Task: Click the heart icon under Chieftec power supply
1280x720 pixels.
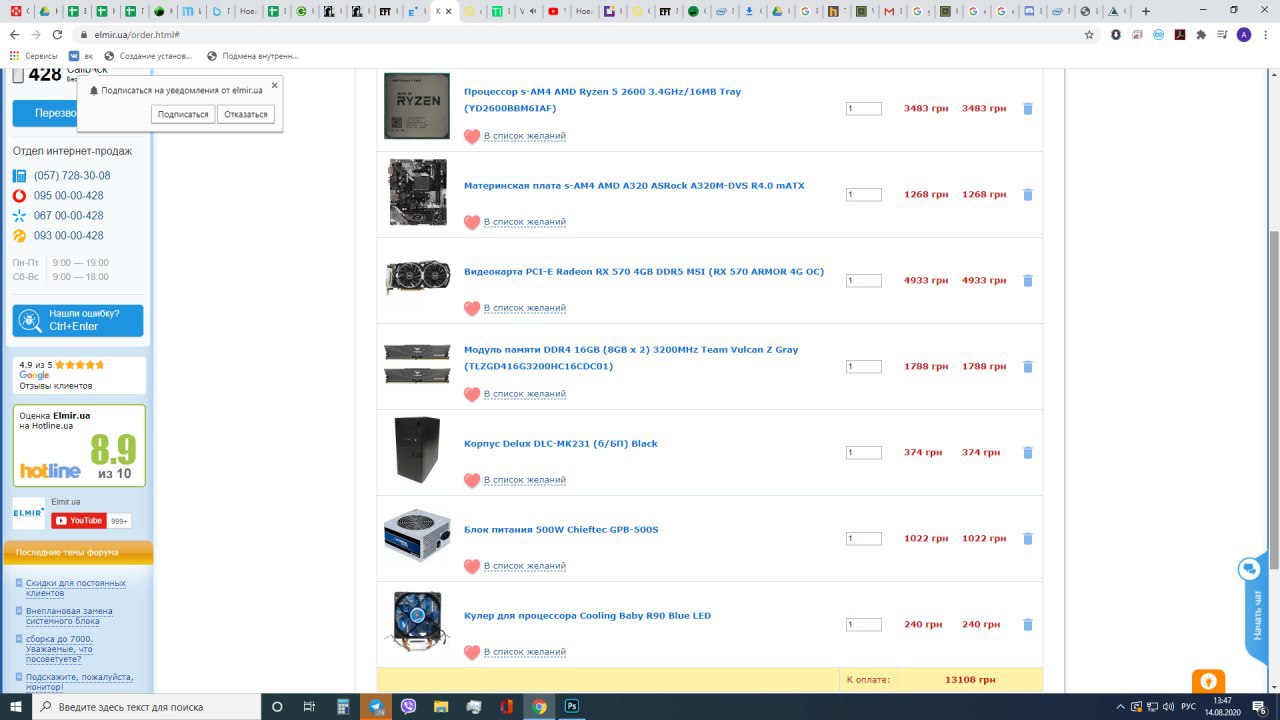Action: [472, 567]
